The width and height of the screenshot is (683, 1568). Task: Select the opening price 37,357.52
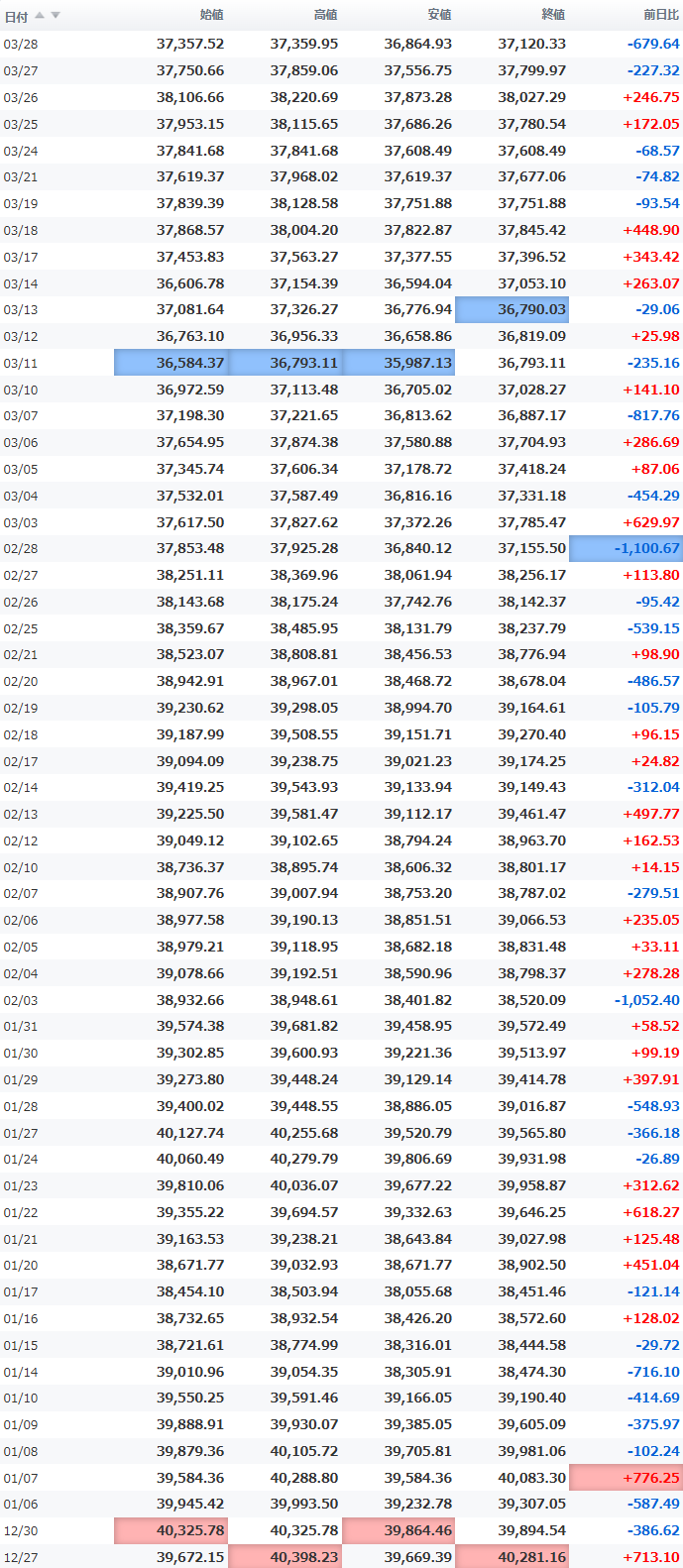click(x=190, y=44)
